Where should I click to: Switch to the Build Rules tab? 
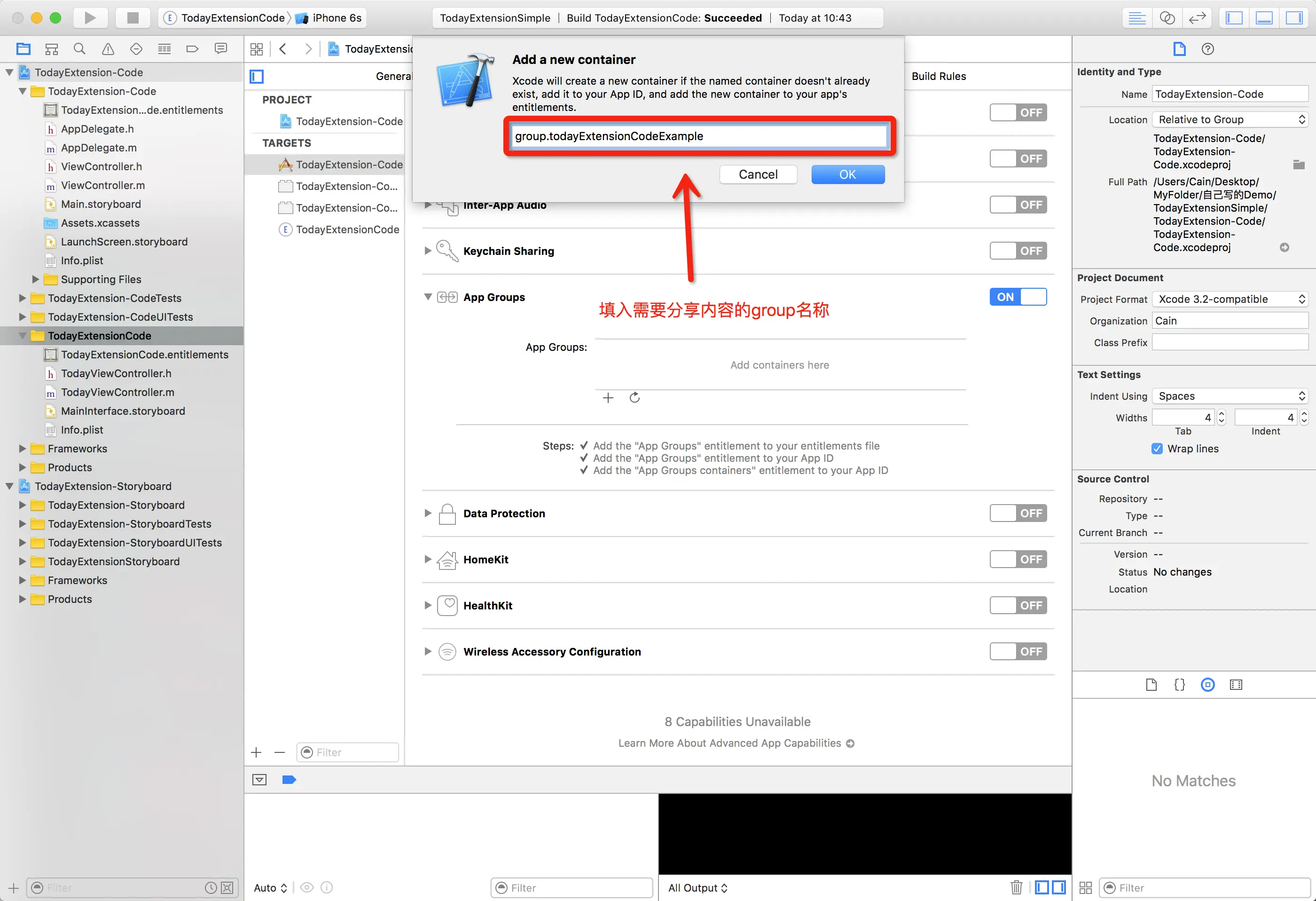tap(938, 77)
